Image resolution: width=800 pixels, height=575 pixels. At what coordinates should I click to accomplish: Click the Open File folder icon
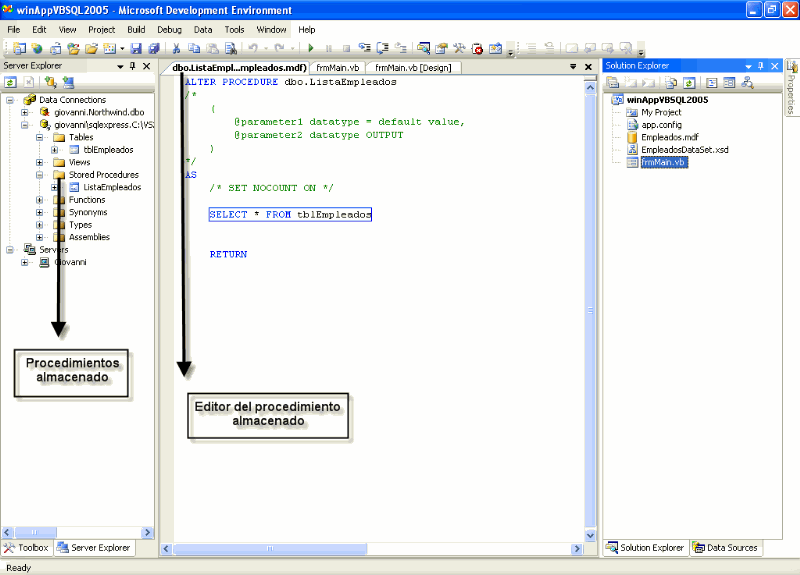pyautogui.click(x=91, y=48)
